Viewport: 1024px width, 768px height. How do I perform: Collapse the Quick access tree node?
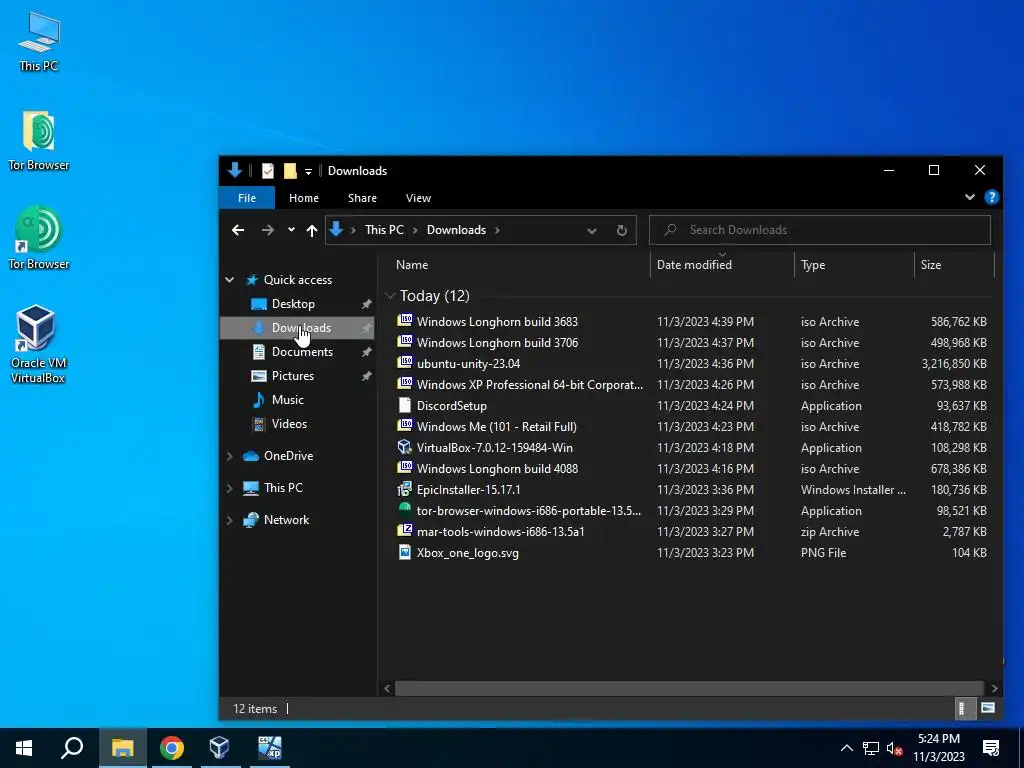230,280
